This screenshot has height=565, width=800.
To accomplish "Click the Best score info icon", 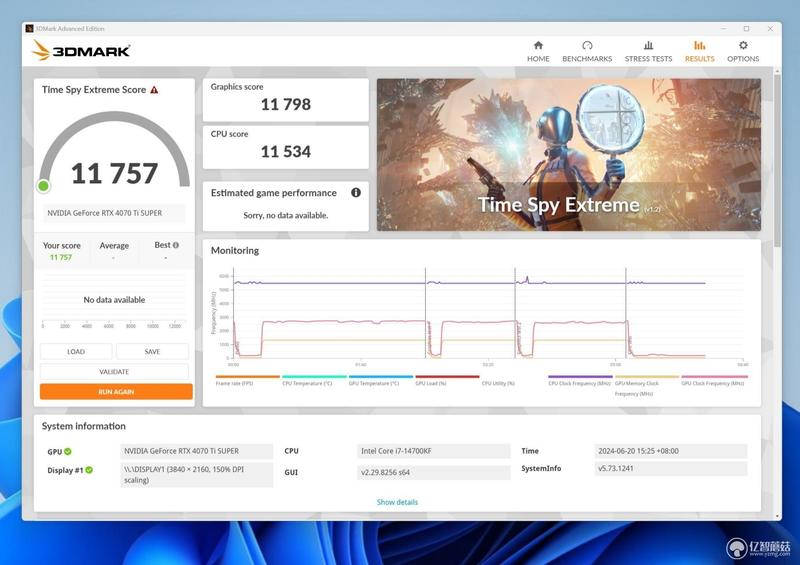I will (x=176, y=245).
